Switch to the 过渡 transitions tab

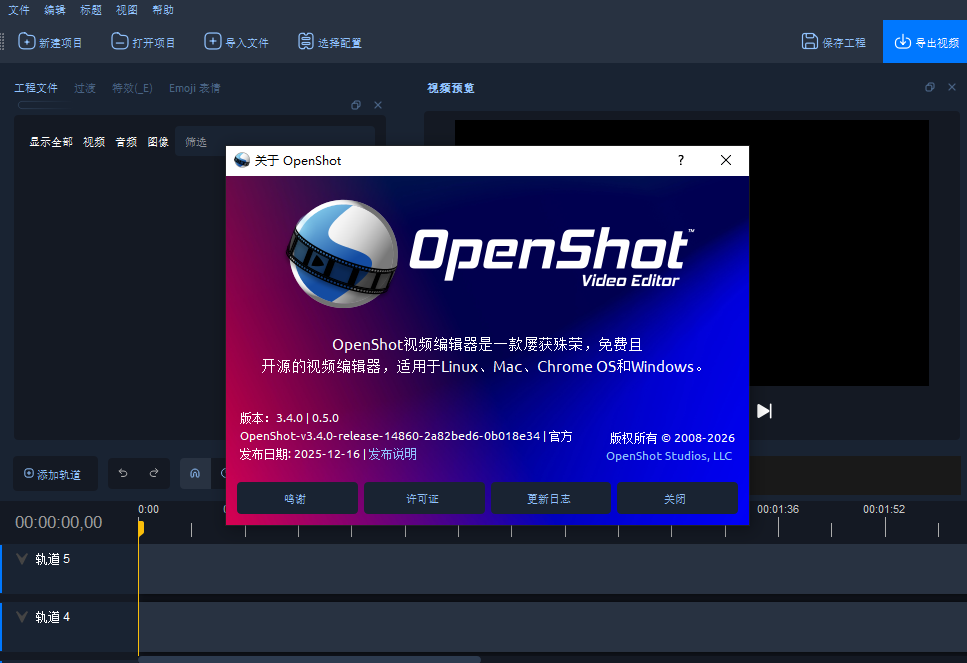84,88
